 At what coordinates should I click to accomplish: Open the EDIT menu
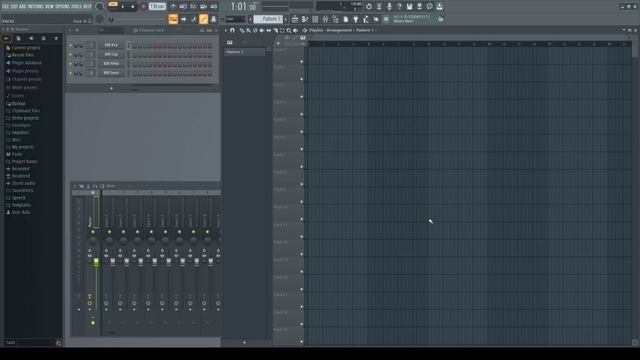tap(14, 7)
